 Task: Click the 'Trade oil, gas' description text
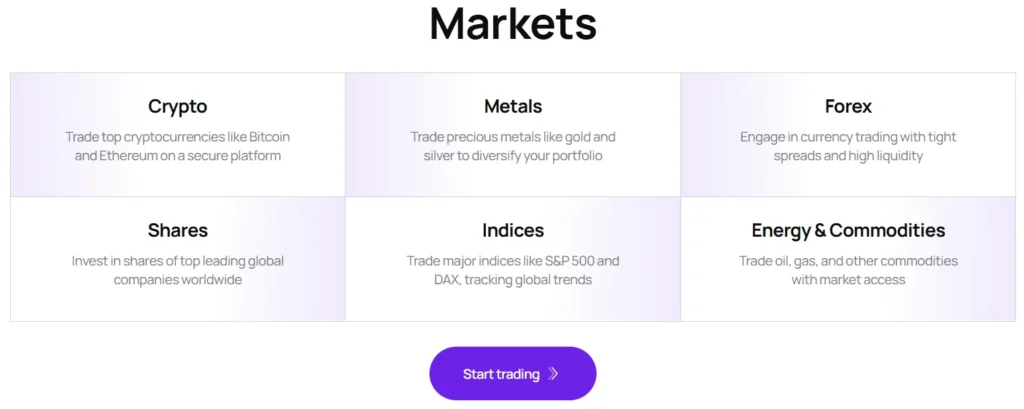848,270
